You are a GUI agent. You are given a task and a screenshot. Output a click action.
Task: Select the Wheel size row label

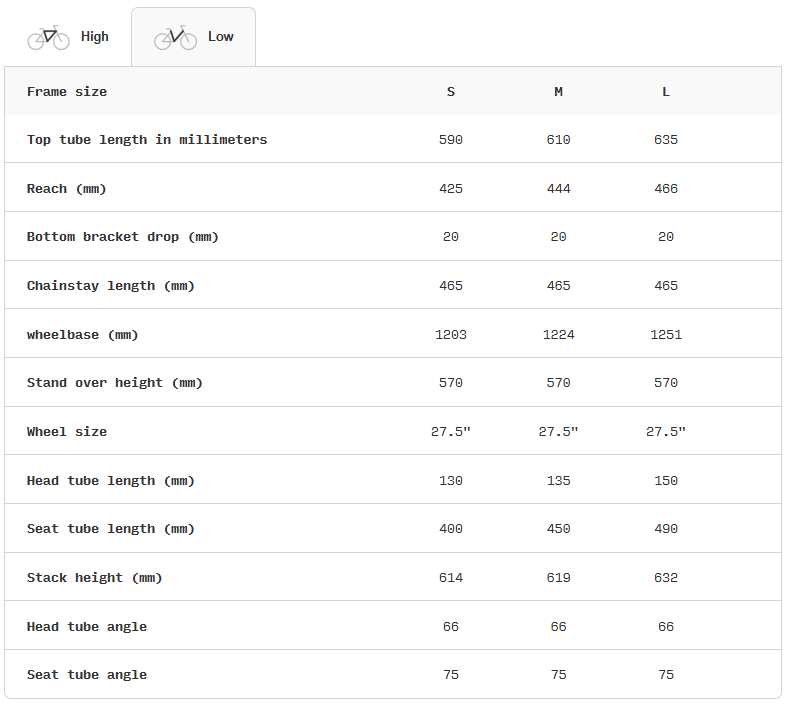click(x=67, y=432)
